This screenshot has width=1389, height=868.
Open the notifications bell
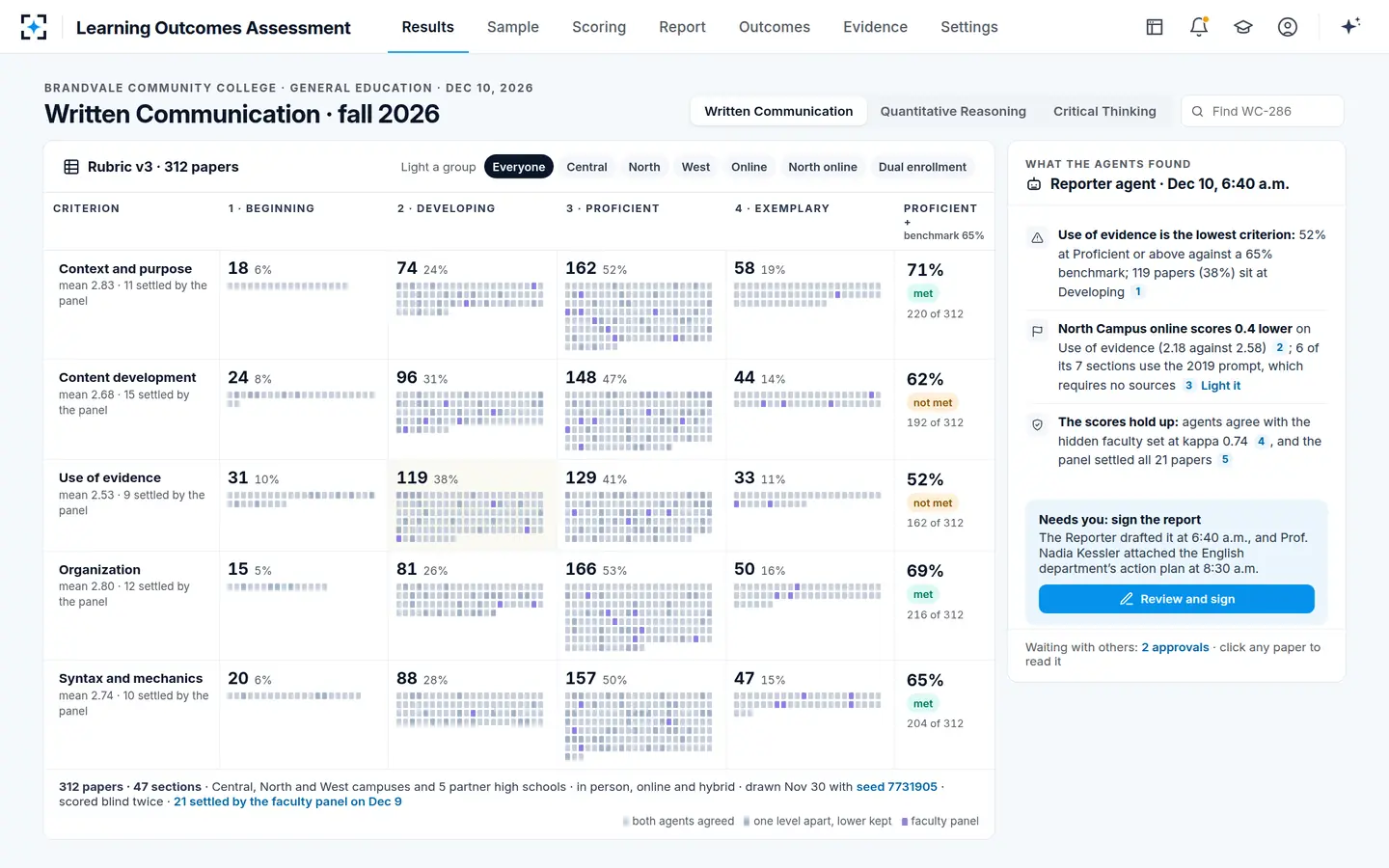[x=1199, y=27]
